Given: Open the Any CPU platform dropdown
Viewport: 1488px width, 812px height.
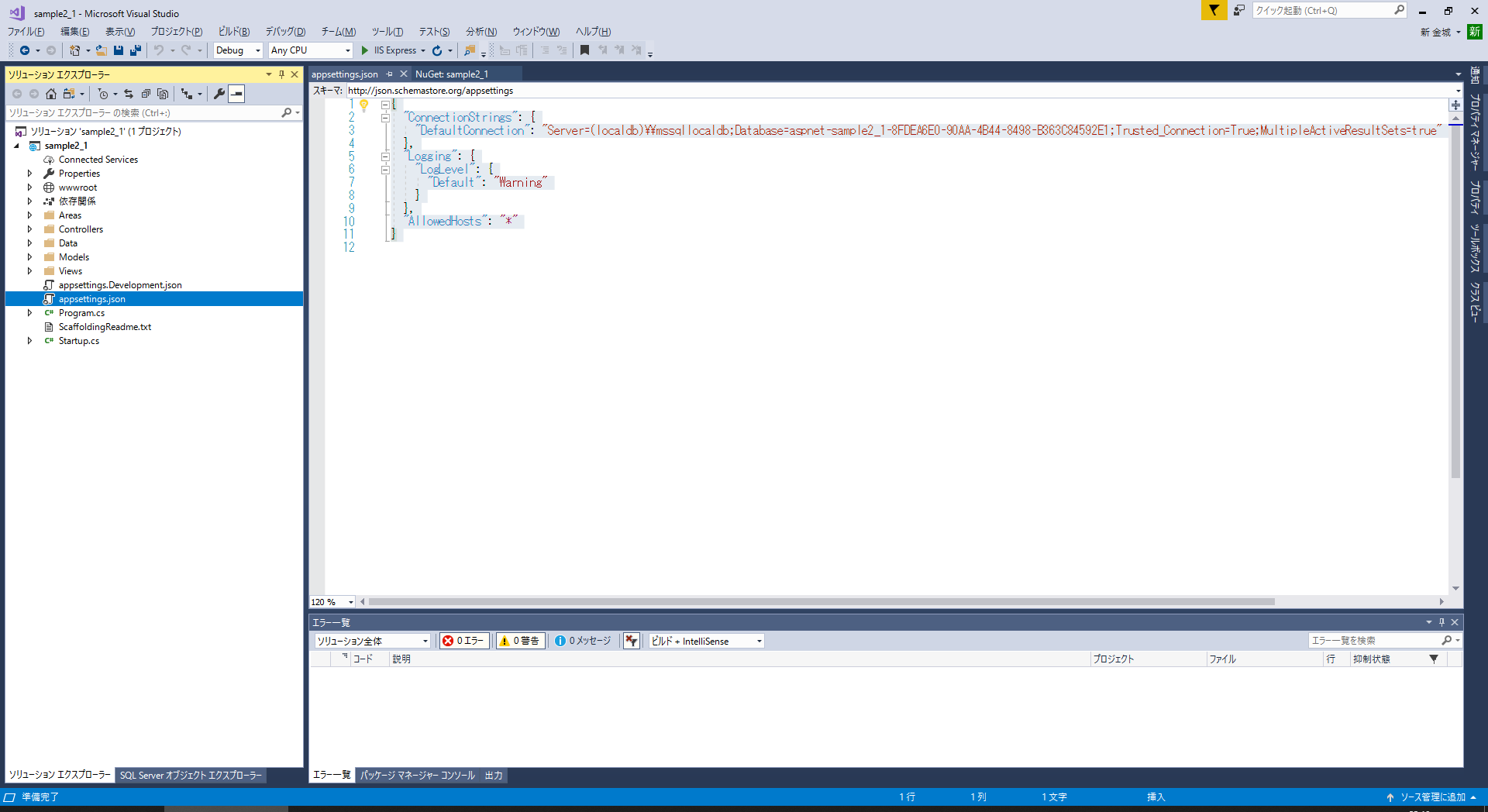Looking at the screenshot, I should (311, 50).
